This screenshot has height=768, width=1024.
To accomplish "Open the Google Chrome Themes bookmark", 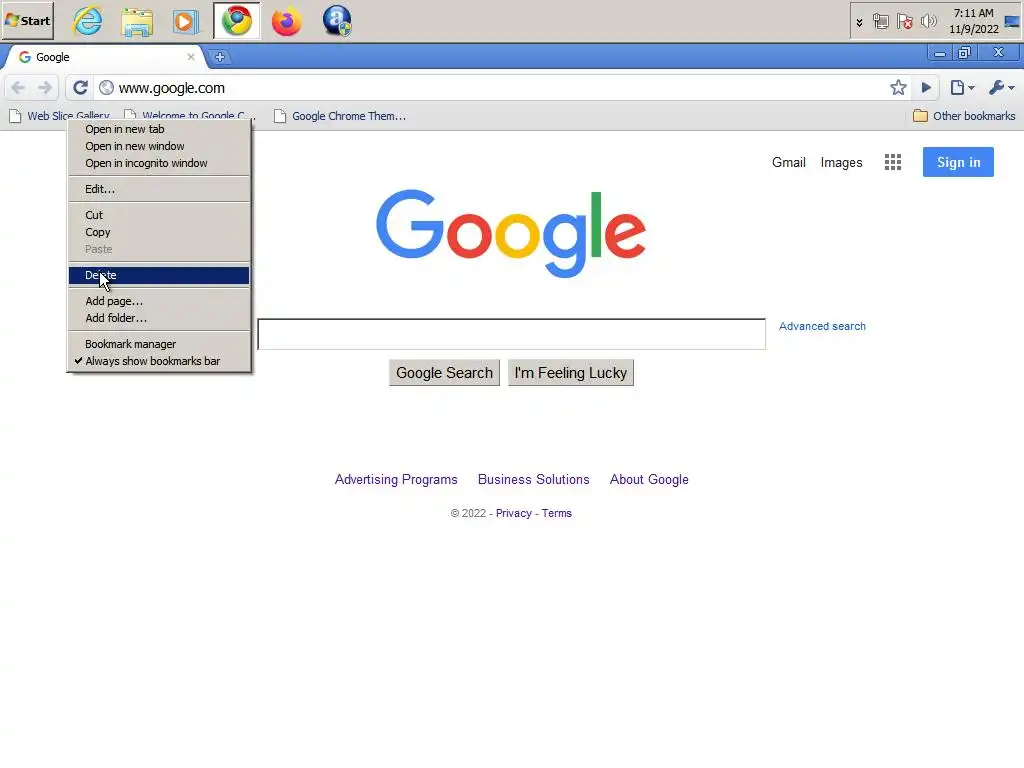I will (x=340, y=116).
